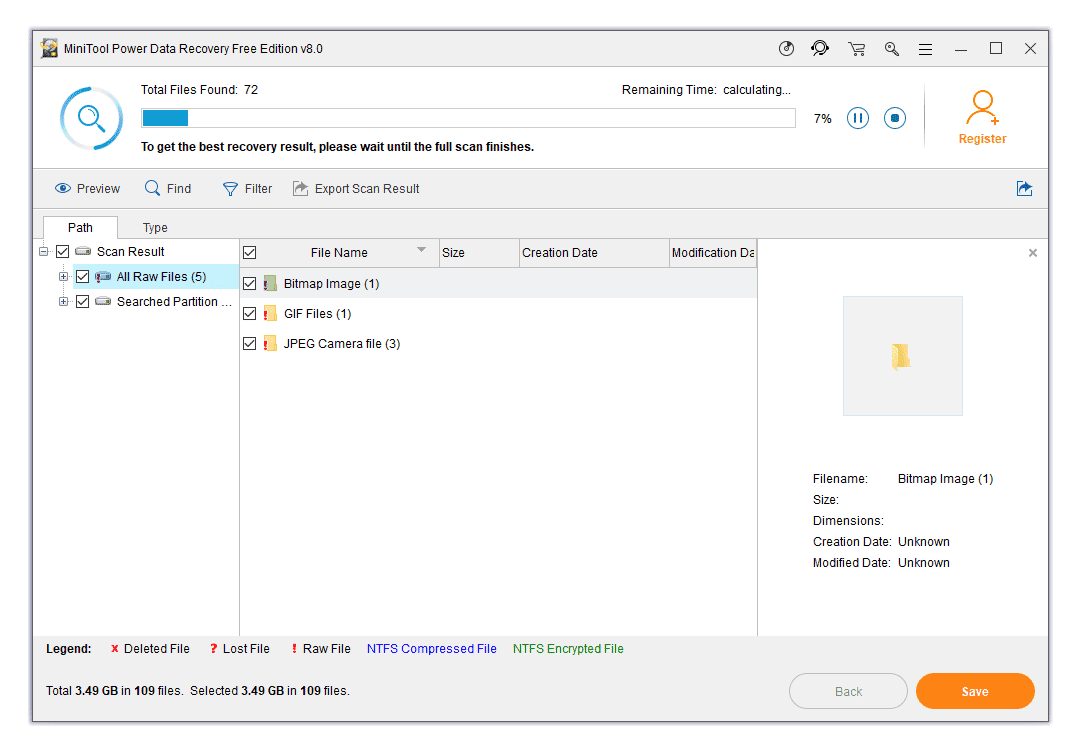The image size is (1075, 748).
Task: Click the Register user icon
Action: tap(982, 108)
